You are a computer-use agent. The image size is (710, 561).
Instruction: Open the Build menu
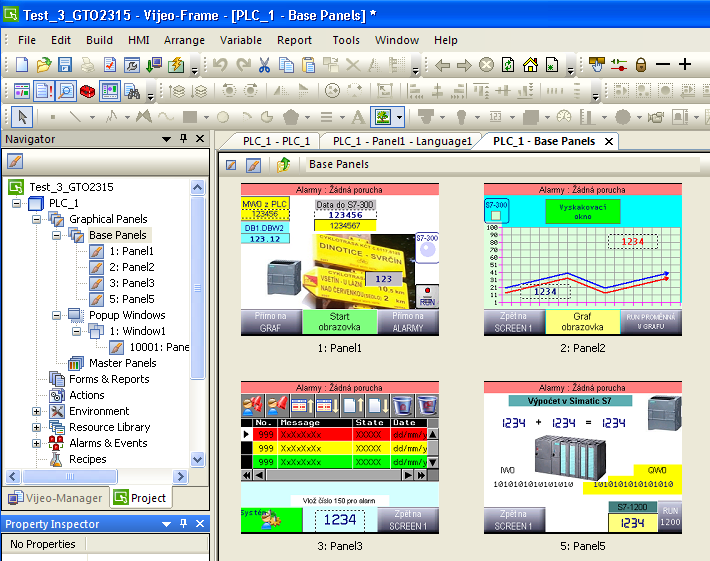coord(99,40)
